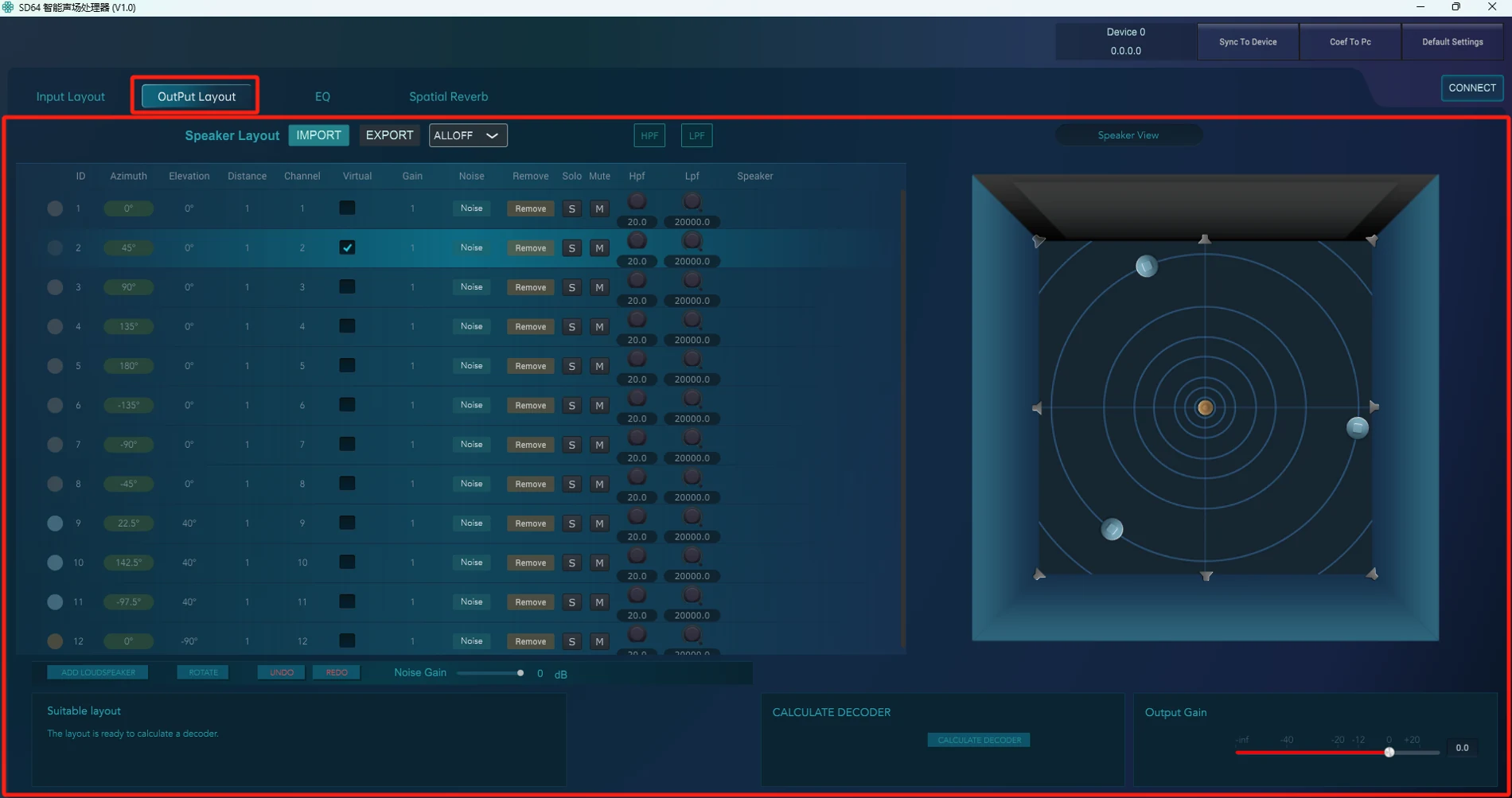Enable the Virtual checkbox for speaker 1
Viewport: 1512px width, 798px height.
coord(347,208)
